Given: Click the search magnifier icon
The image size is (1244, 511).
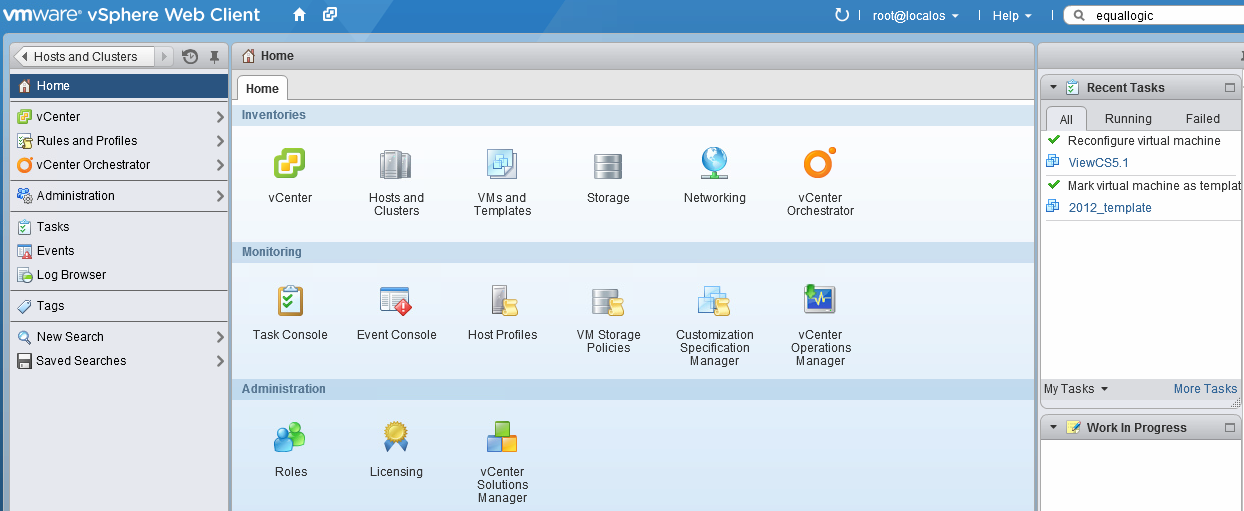Looking at the screenshot, I should click(x=1079, y=16).
